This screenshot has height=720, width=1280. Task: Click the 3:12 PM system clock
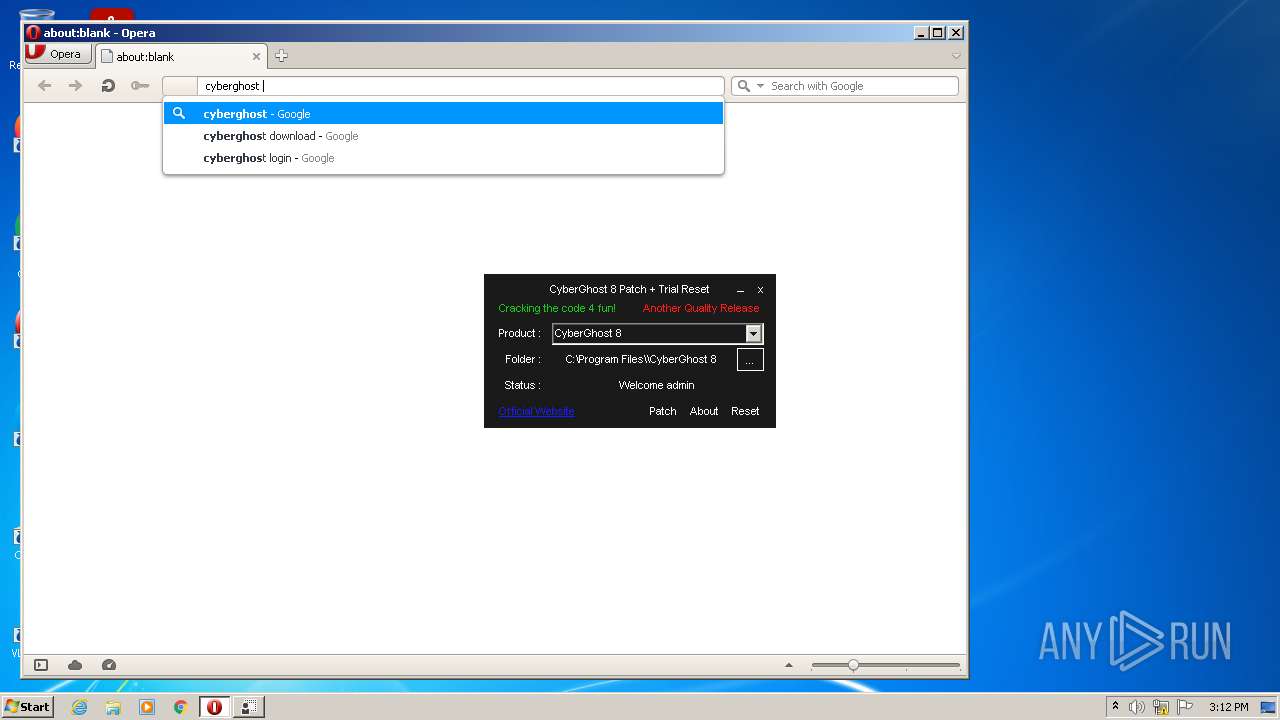click(1228, 707)
